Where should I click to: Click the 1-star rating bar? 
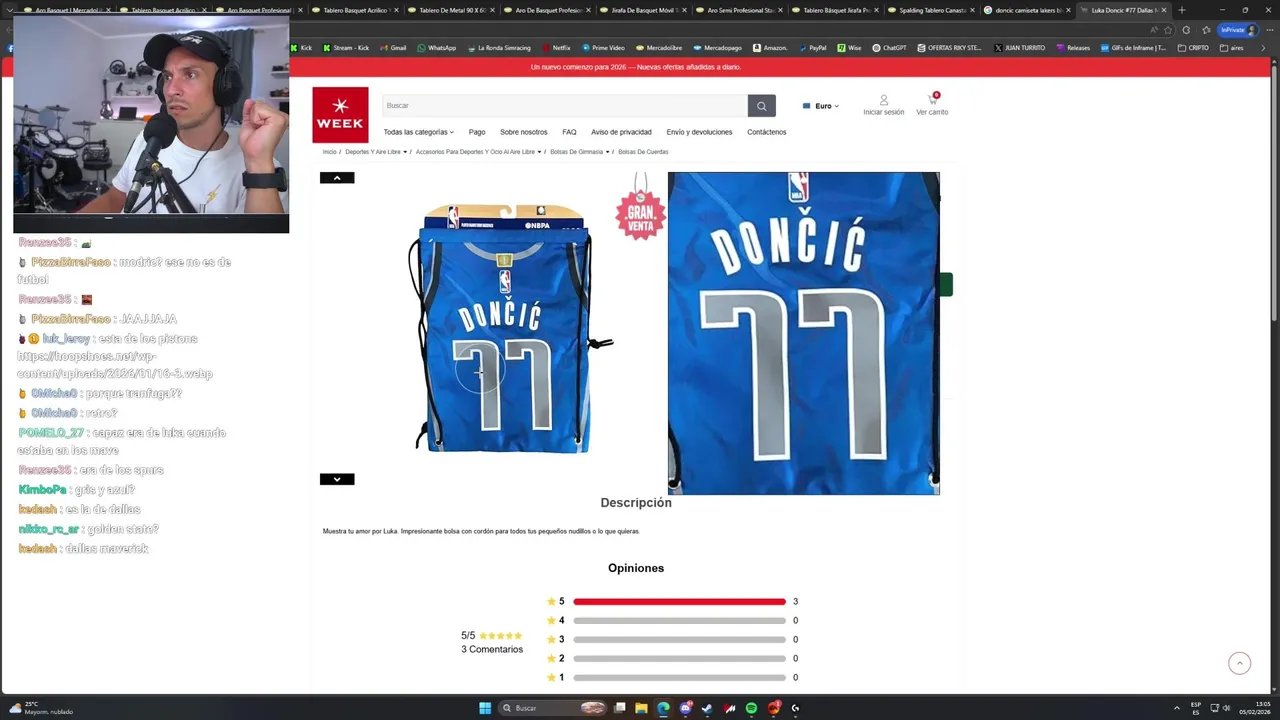pos(679,678)
